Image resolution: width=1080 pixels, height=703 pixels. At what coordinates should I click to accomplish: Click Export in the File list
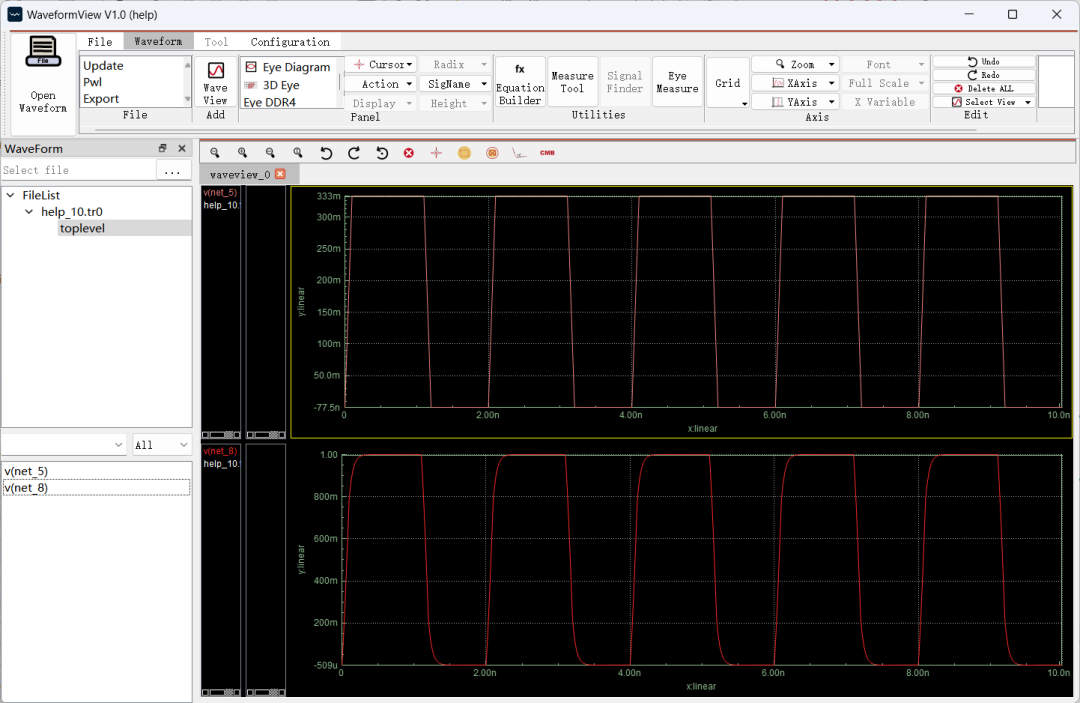pyautogui.click(x=101, y=98)
